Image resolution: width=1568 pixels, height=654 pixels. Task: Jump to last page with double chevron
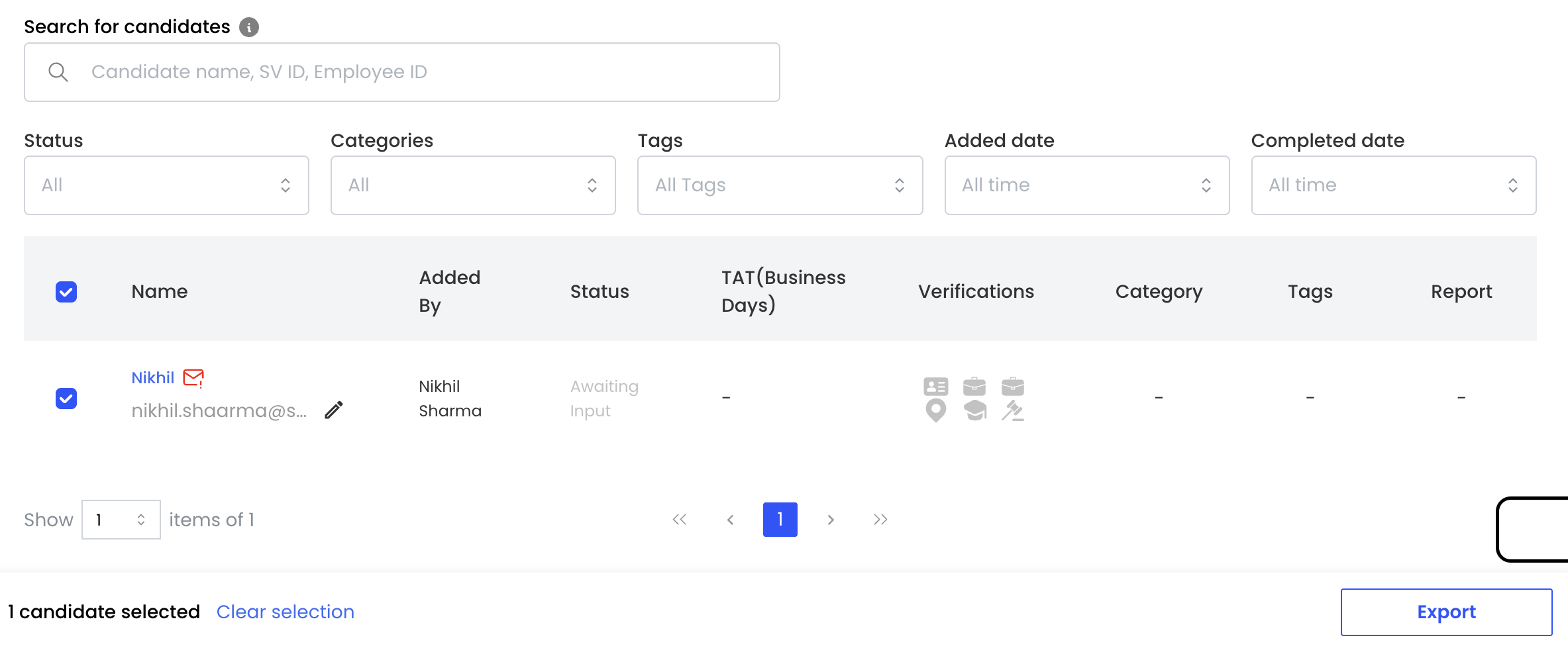(880, 520)
